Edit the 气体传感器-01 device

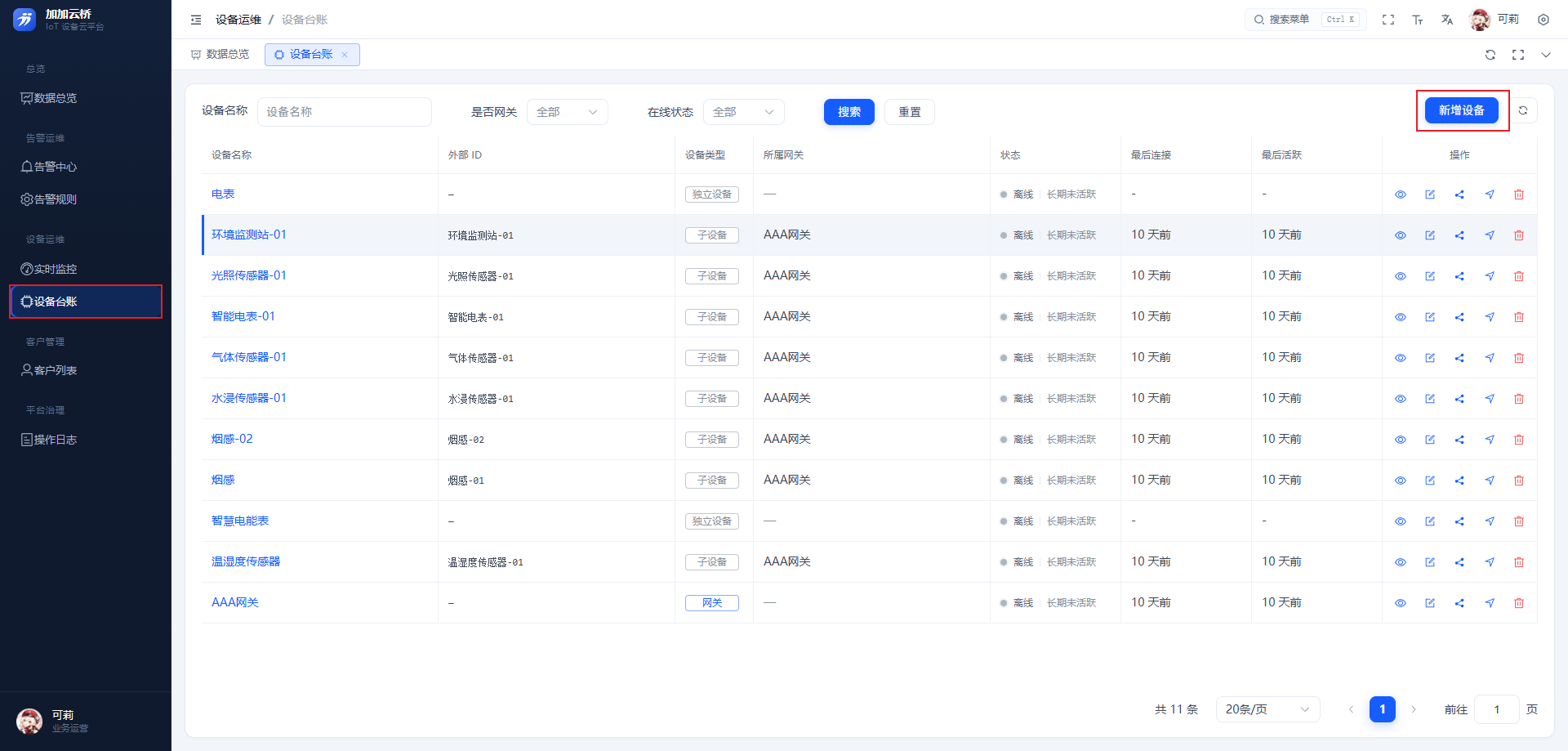coord(1430,358)
